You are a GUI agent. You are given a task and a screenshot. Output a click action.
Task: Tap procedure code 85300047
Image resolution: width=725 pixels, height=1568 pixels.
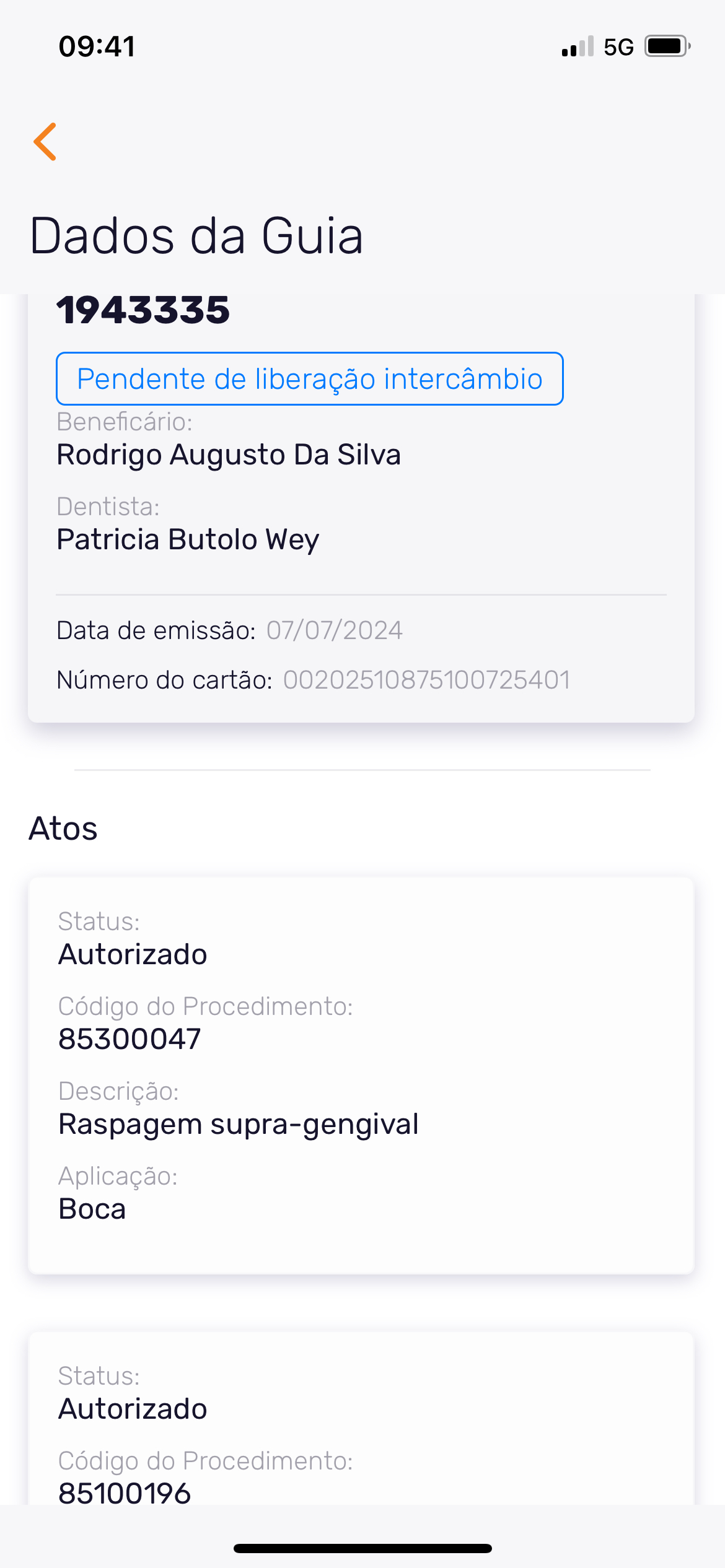(x=130, y=1039)
